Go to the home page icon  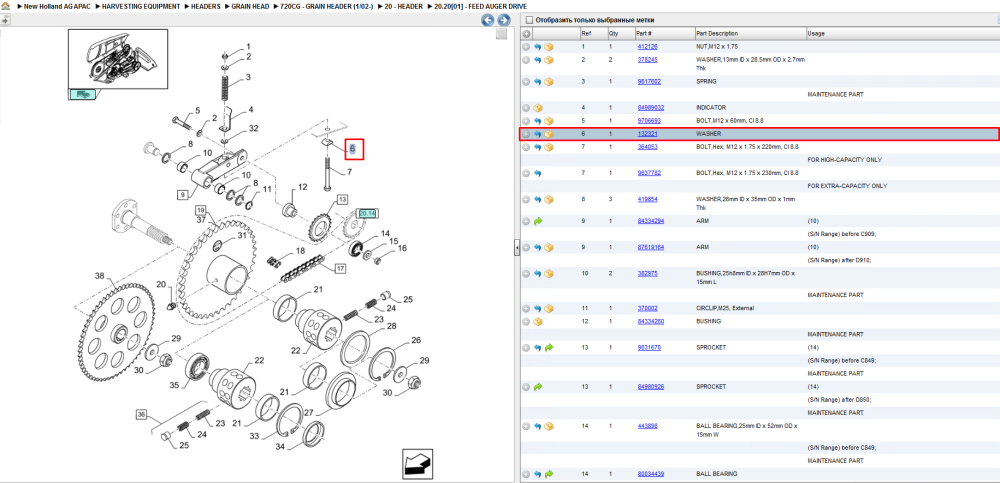6,5
